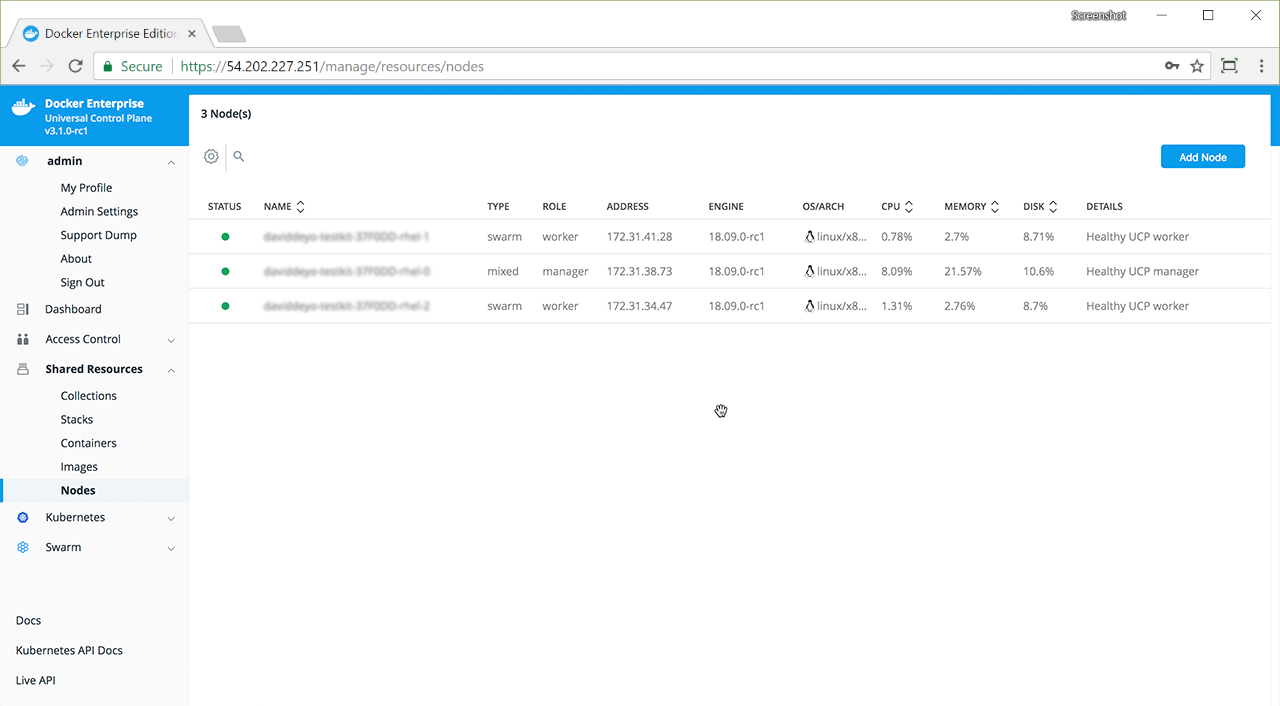Reload the page with refresh icon
Image resolution: width=1280 pixels, height=706 pixels.
[x=75, y=66]
